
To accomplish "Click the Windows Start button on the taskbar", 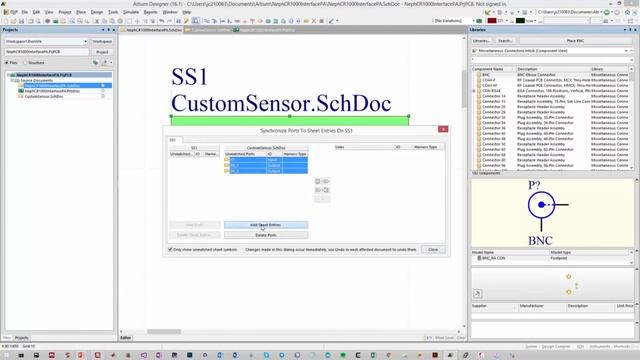I will tap(6, 355).
